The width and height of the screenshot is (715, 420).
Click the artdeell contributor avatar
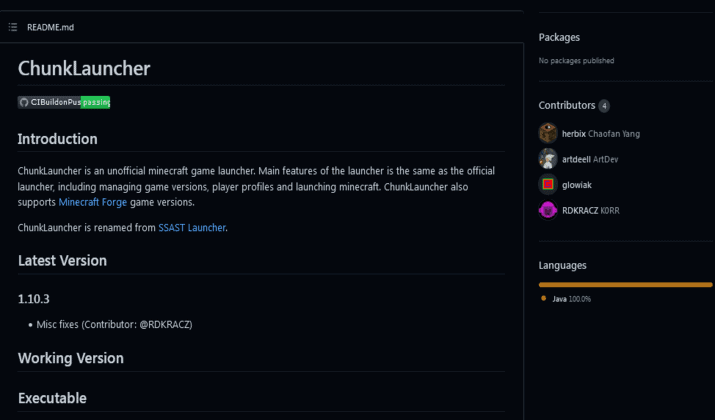point(548,159)
